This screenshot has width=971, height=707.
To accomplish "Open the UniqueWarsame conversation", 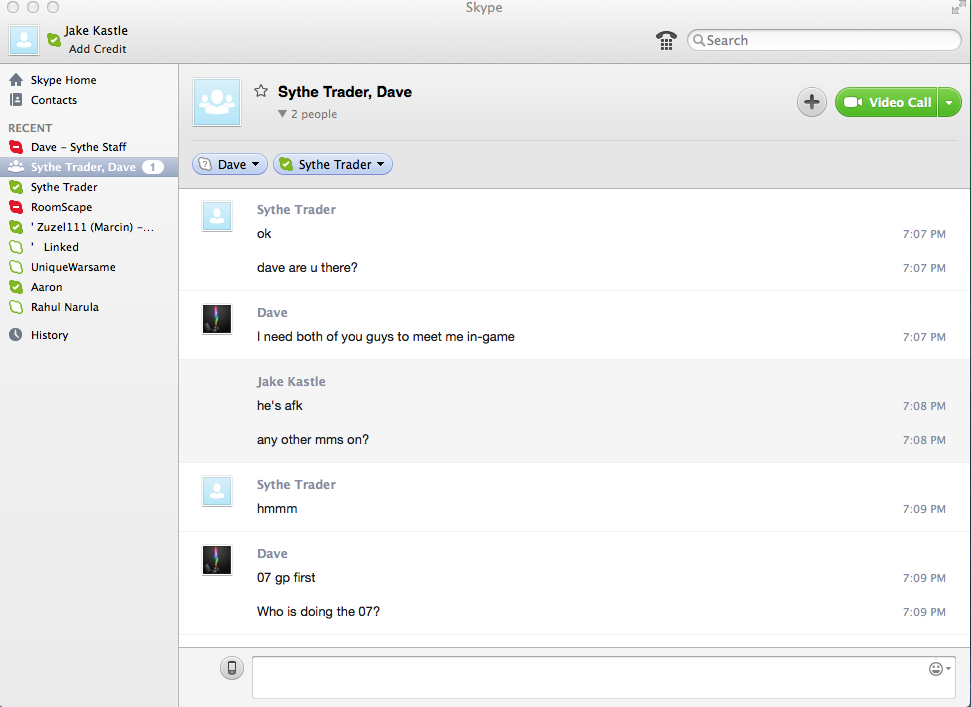I will click(x=73, y=267).
